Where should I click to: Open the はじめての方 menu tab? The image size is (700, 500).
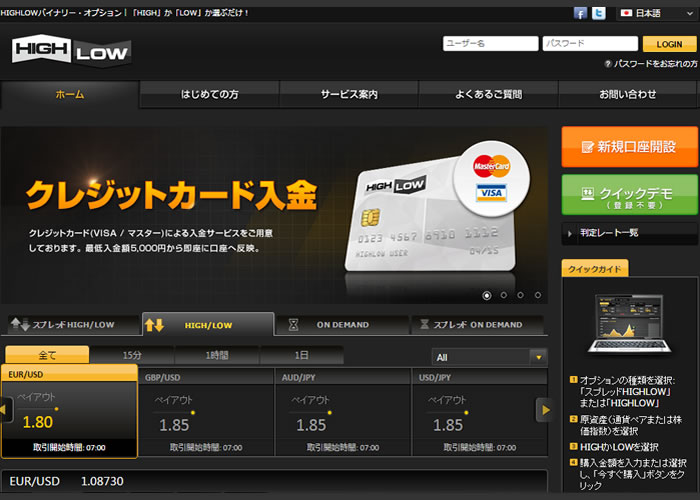pos(209,94)
